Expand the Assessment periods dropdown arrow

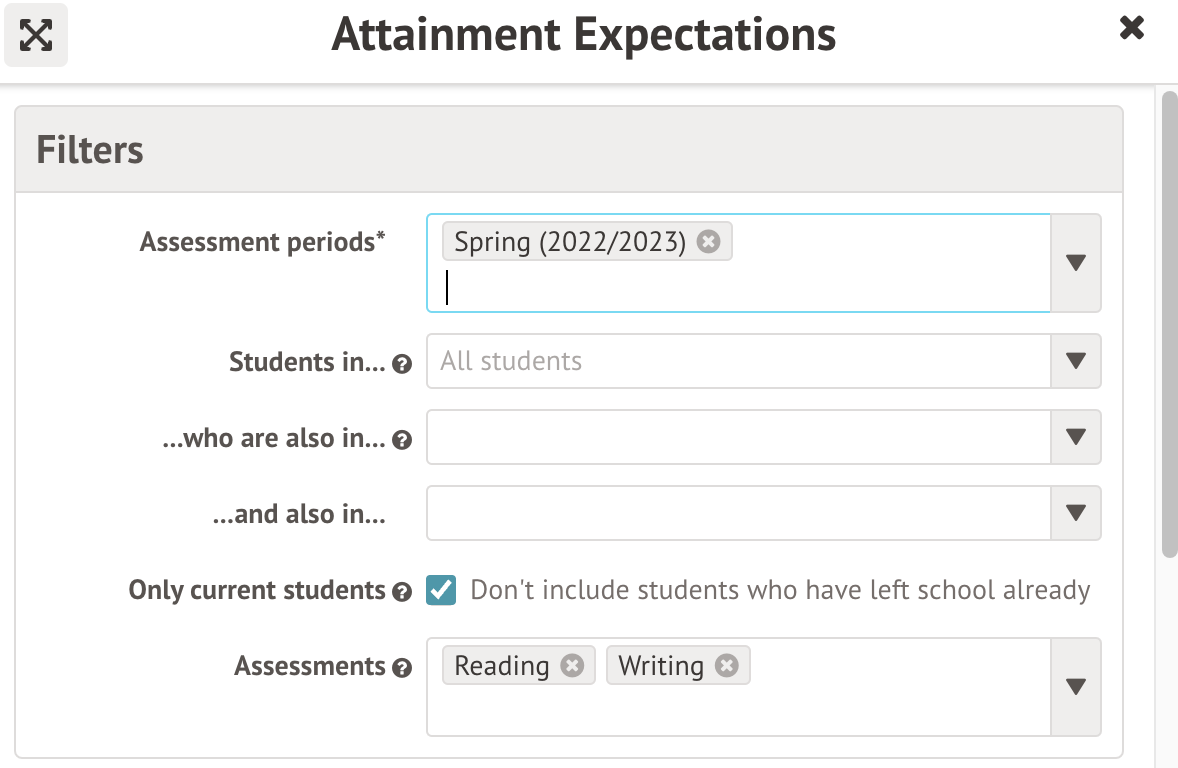[1076, 263]
